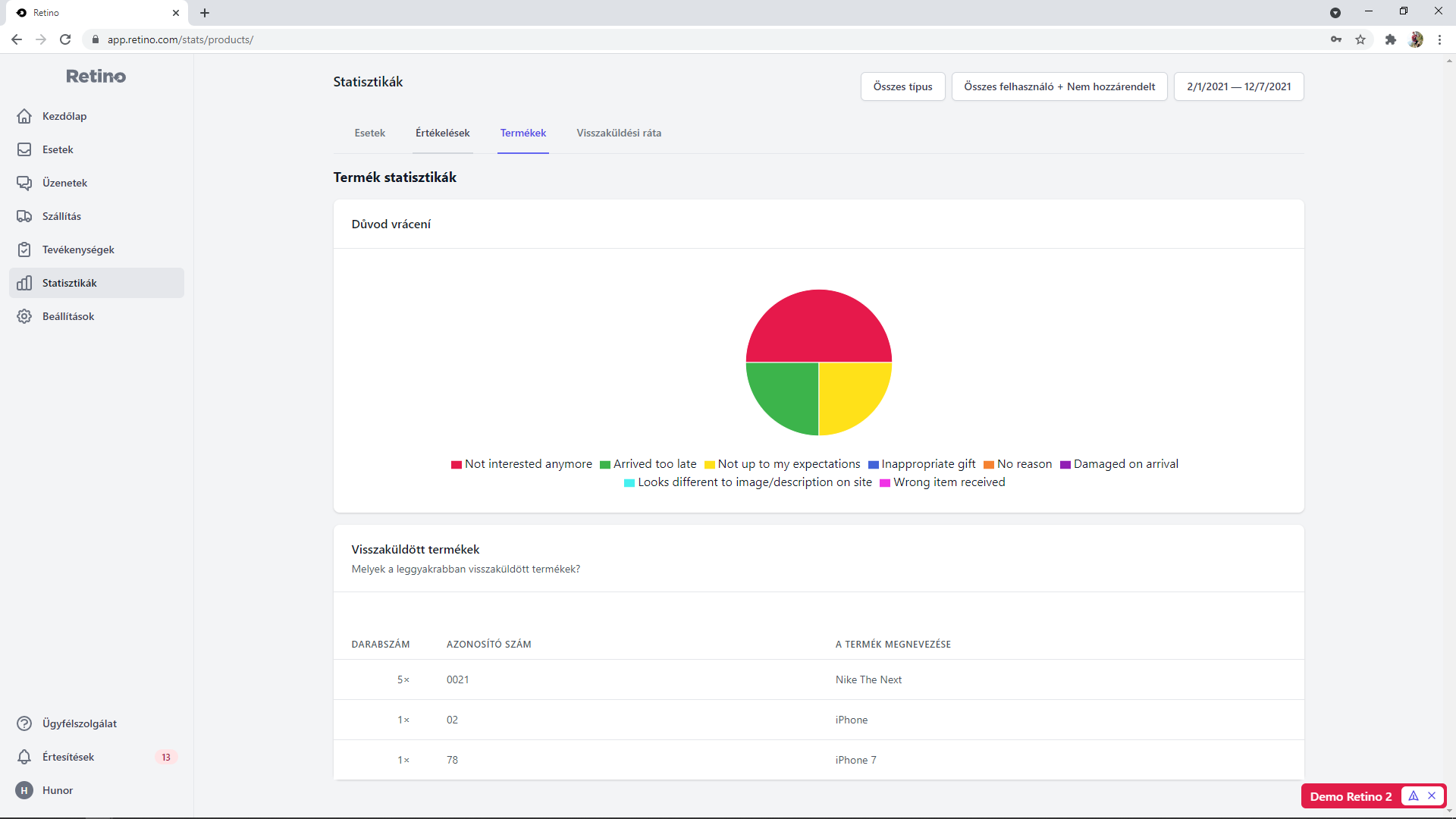Expand Összes felhasználó + Nem hozzárendelt dropdown
Screen dimensions: 1456x819
pos(1059,86)
